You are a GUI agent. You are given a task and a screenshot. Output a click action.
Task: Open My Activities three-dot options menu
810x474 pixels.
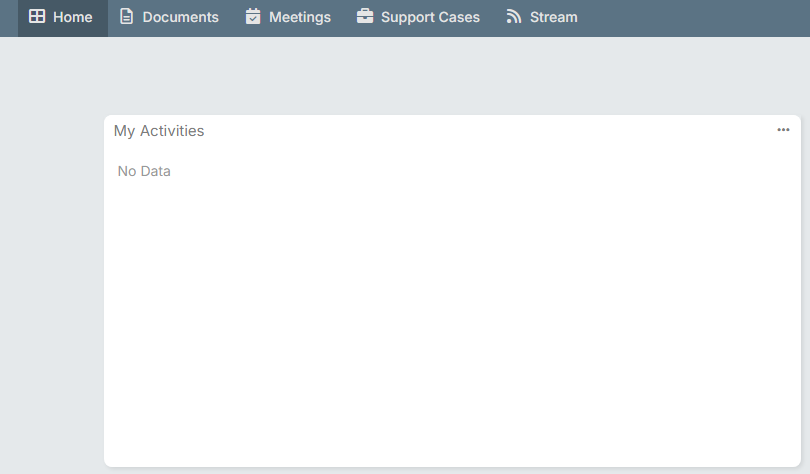click(783, 130)
